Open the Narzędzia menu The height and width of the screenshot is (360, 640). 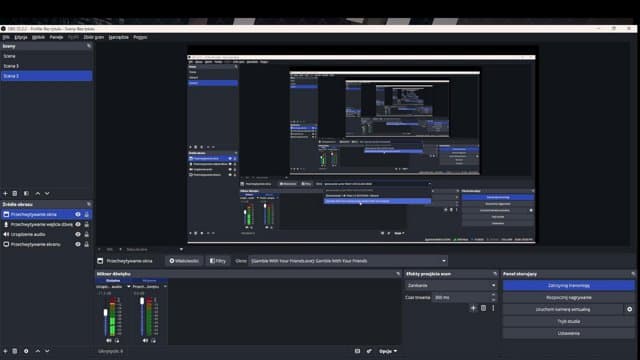click(x=118, y=37)
